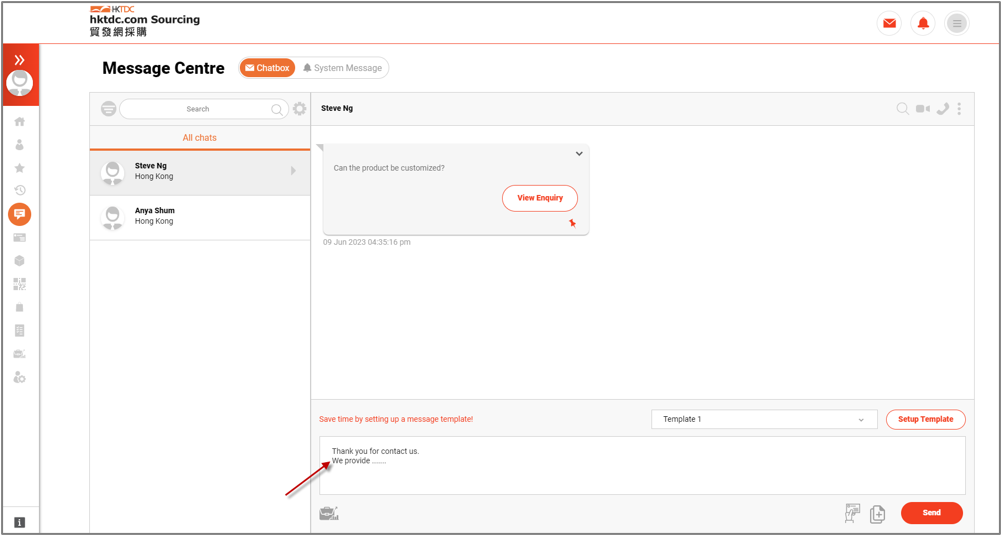The width and height of the screenshot is (1002, 537).
Task: Click the Setup Template button
Action: (x=925, y=419)
